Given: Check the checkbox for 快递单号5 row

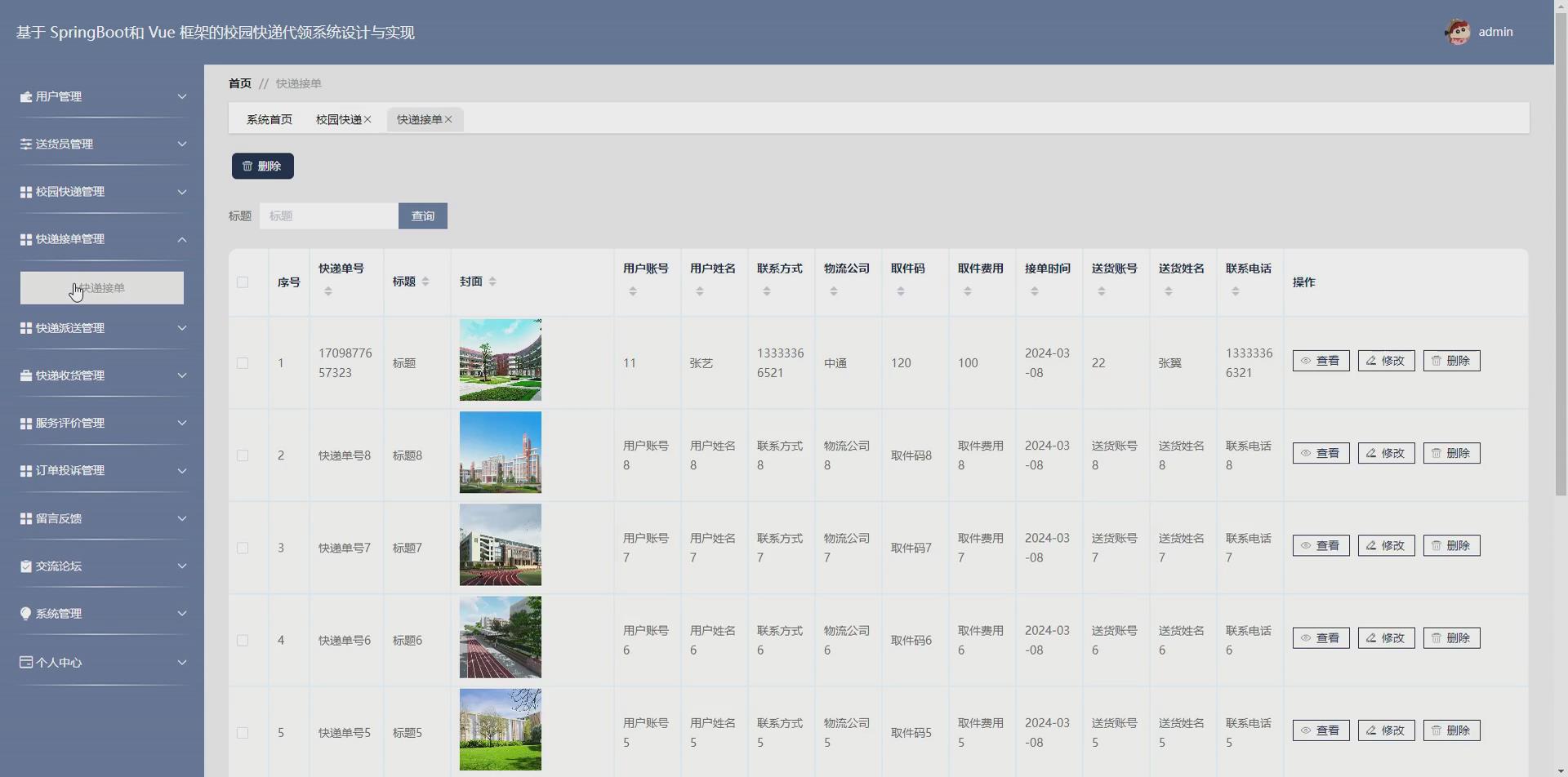Looking at the screenshot, I should point(243,733).
